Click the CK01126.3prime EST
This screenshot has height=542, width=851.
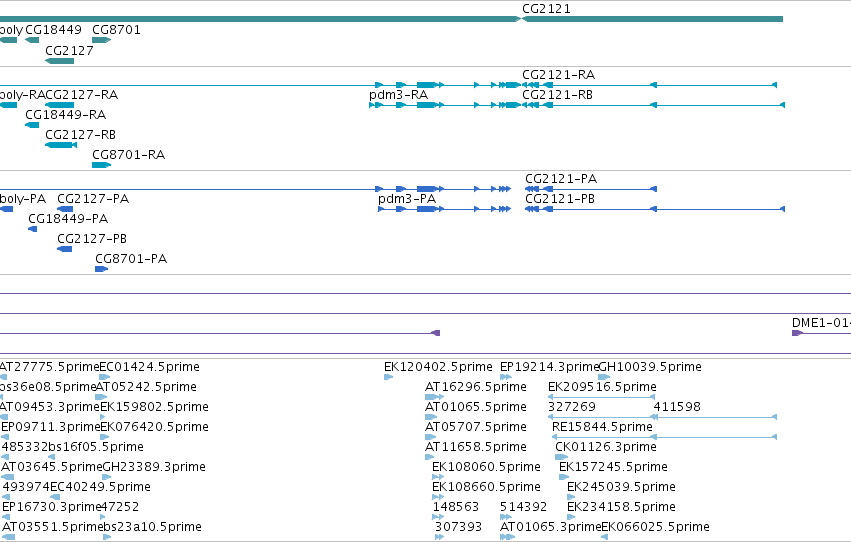pyautogui.click(x=561, y=457)
